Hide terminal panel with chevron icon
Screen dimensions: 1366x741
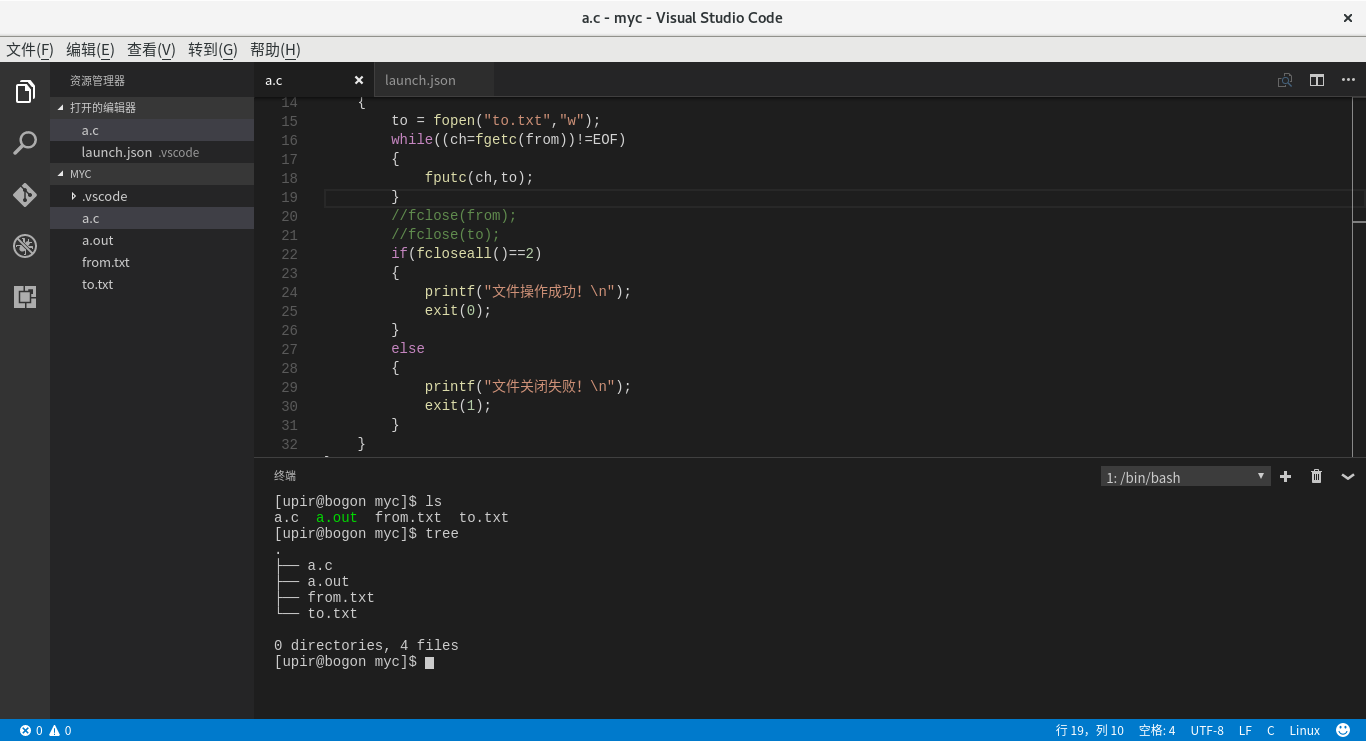[x=1348, y=476]
